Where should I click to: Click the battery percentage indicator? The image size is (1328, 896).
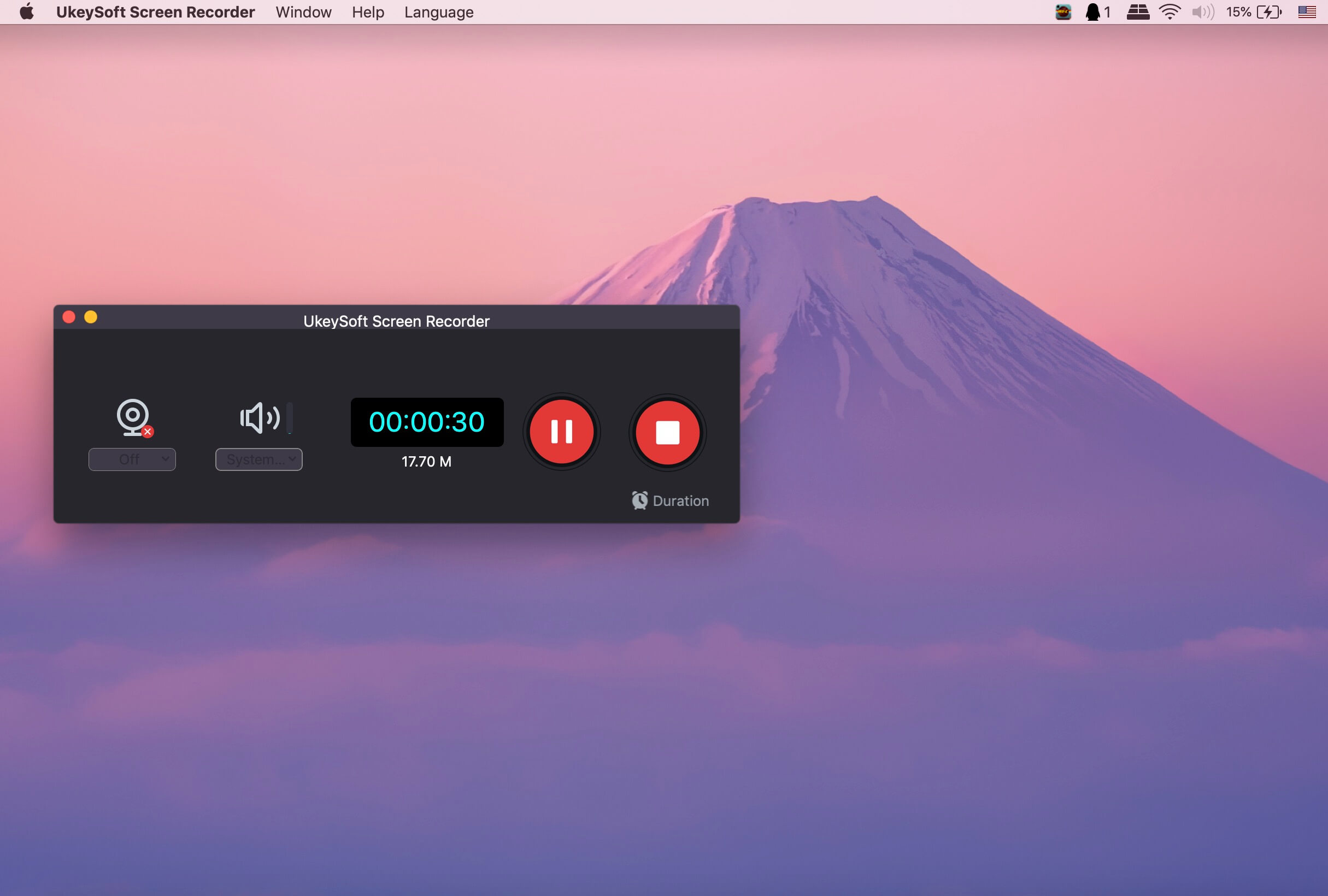(1244, 12)
